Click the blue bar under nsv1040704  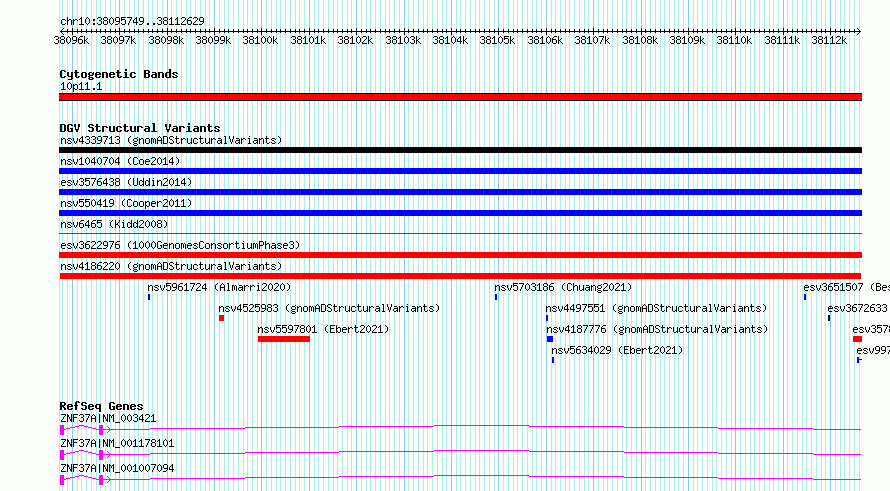[460, 171]
